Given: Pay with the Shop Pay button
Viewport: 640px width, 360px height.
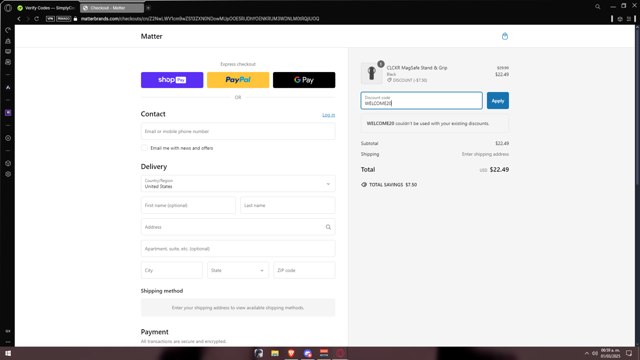Looking at the screenshot, I should (x=172, y=80).
